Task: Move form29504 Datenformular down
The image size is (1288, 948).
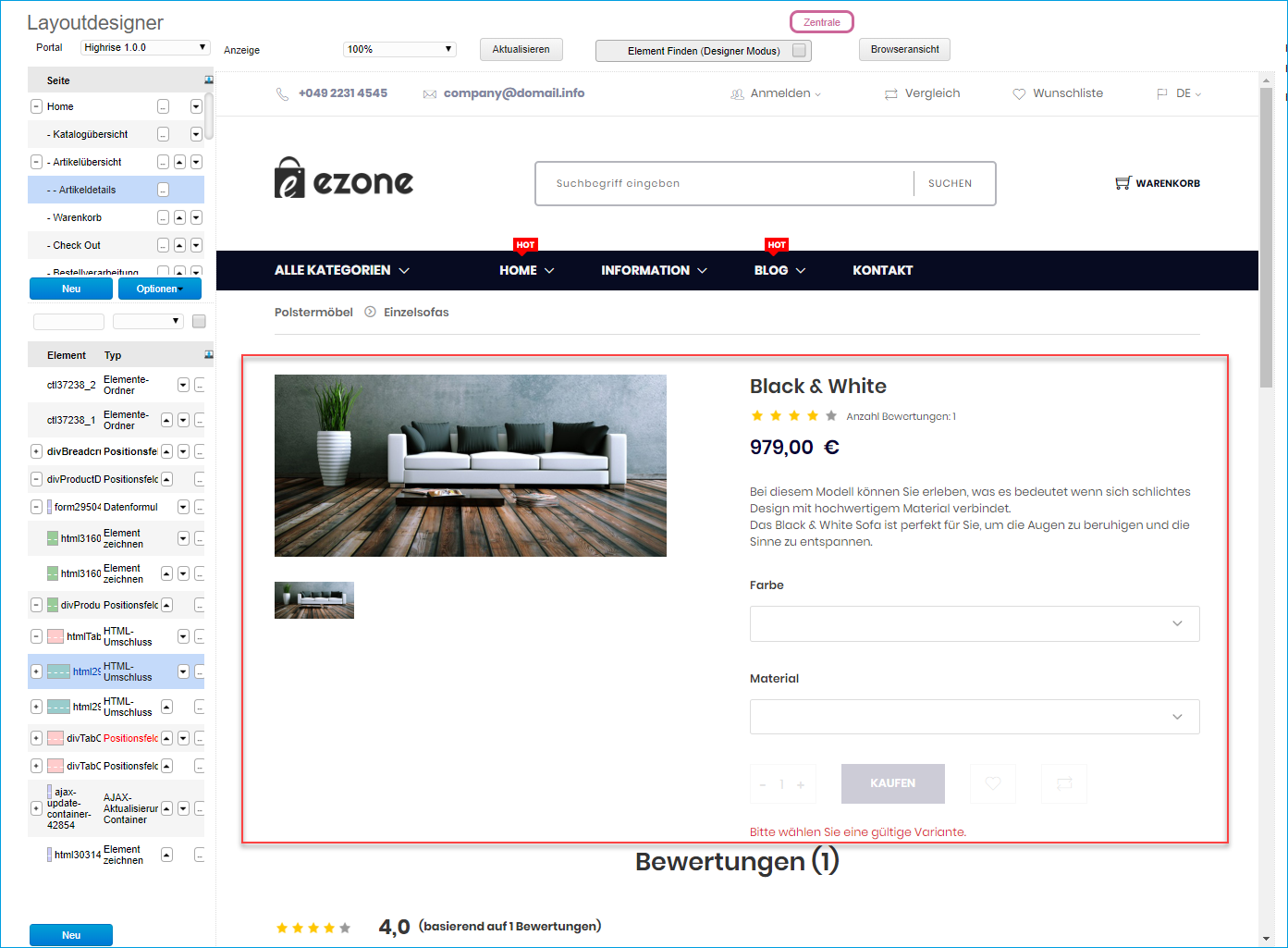Action: 183,507
